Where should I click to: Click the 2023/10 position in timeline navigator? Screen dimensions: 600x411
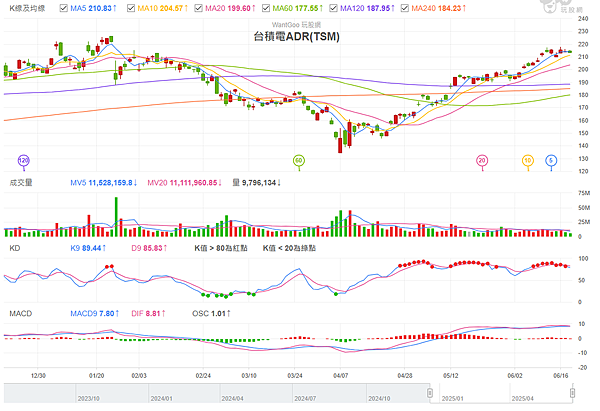pyautogui.click(x=88, y=398)
